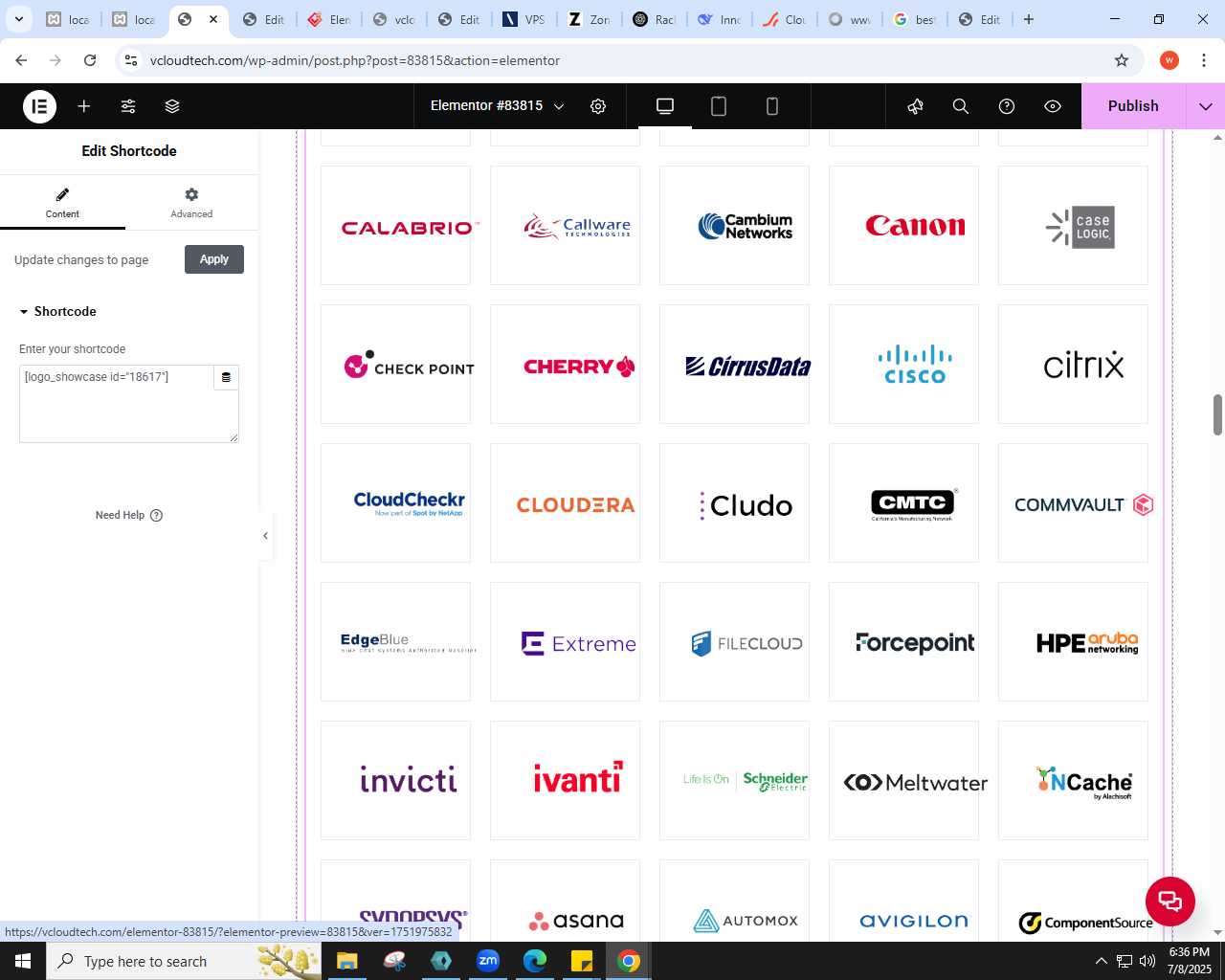Select the Canon logo tile
Image resolution: width=1225 pixels, height=980 pixels.
[x=903, y=226]
